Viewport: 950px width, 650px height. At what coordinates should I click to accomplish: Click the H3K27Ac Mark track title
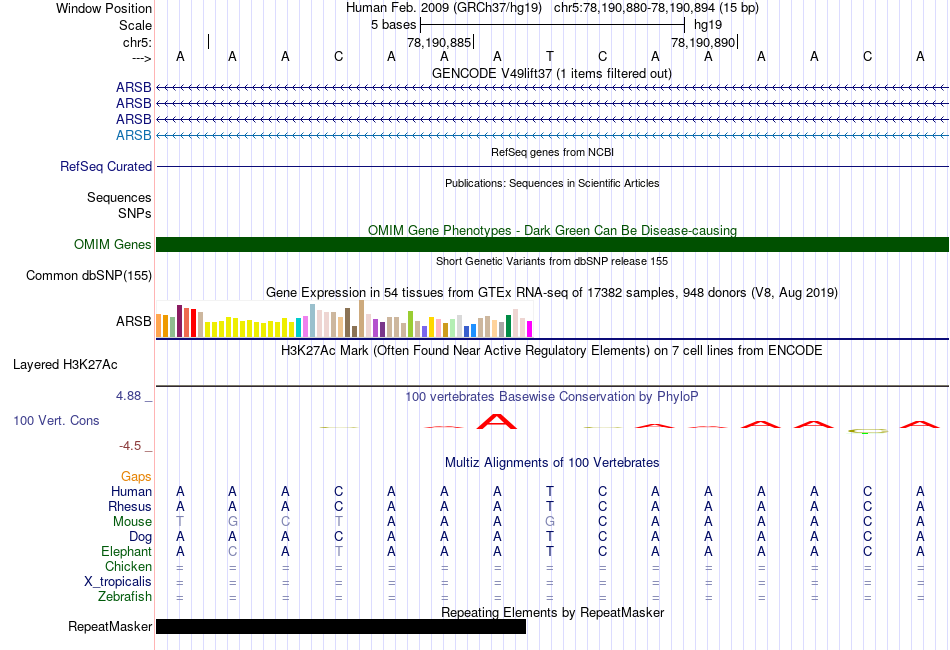tap(552, 350)
